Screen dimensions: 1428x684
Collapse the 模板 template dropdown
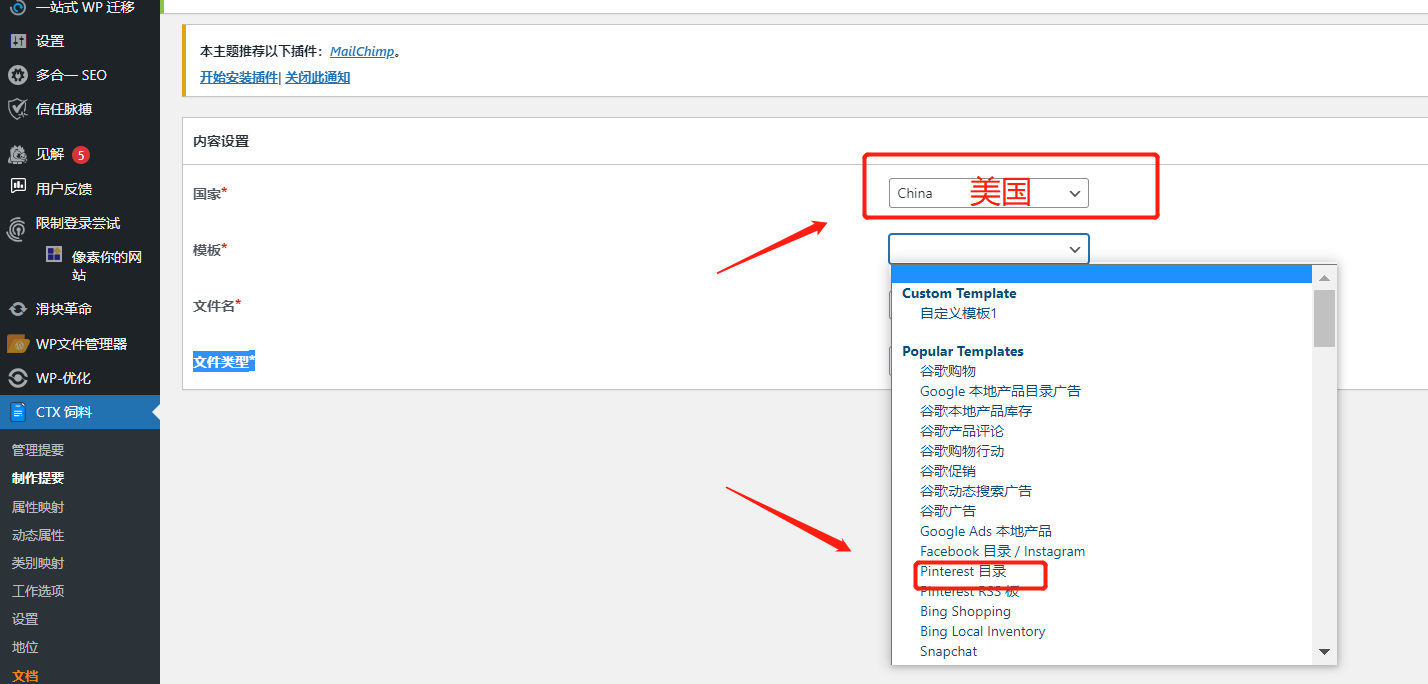pyautogui.click(x=987, y=249)
